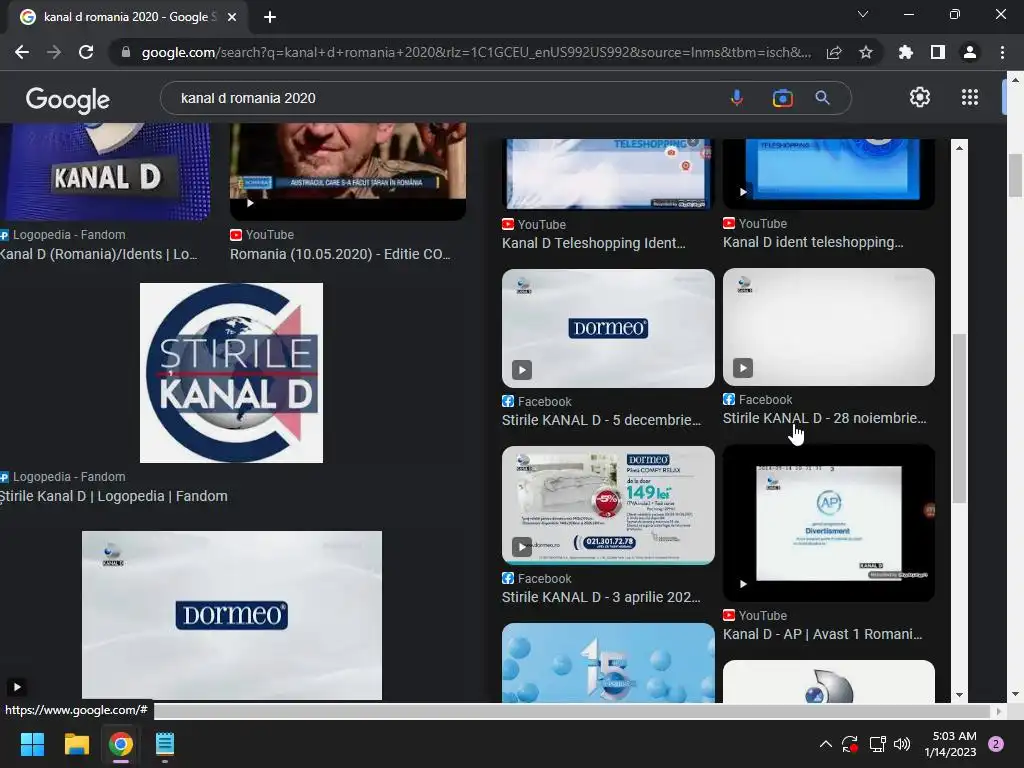Close the kanal d romania tab
Screen dimensions: 1024x768
[x=232, y=17]
